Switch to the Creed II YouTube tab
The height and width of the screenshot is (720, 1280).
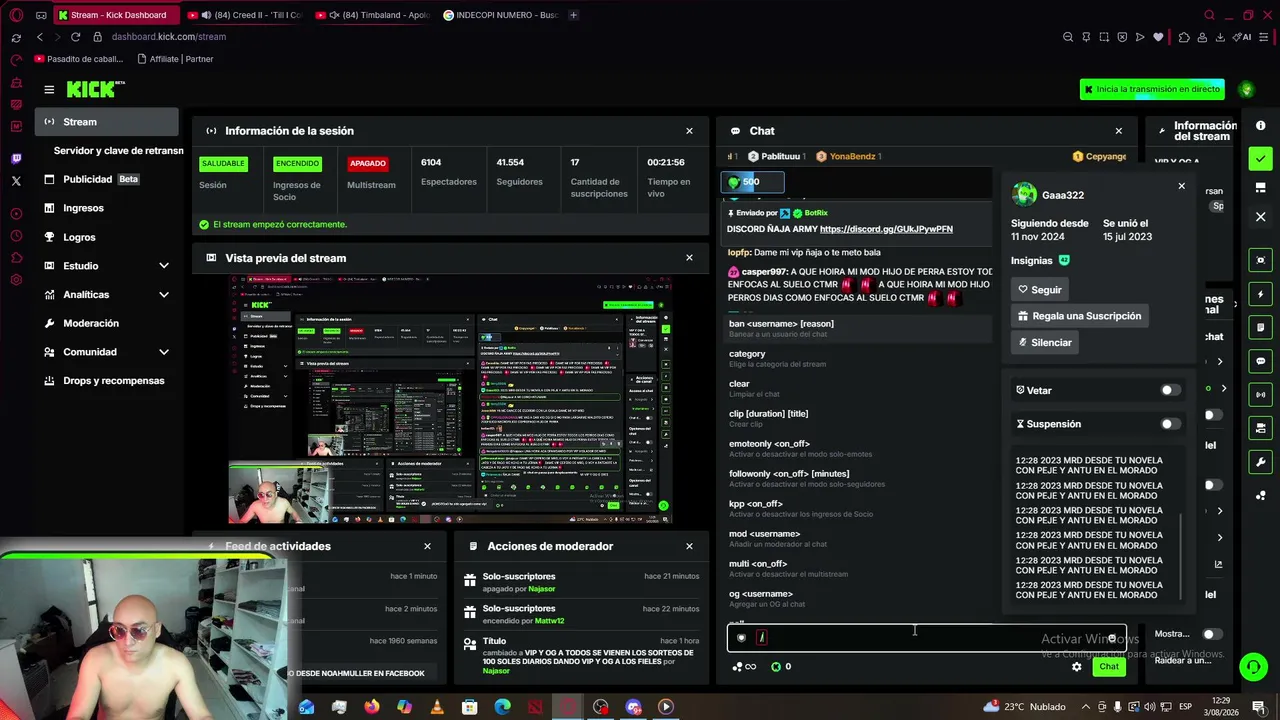pyautogui.click(x=244, y=15)
